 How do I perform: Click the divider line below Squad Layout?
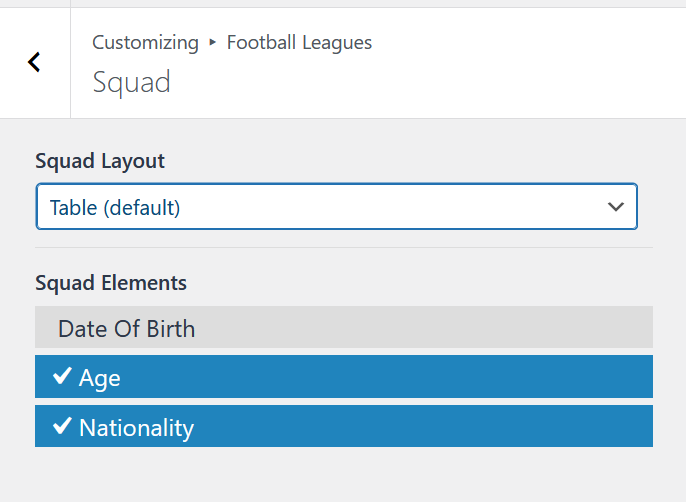344,248
